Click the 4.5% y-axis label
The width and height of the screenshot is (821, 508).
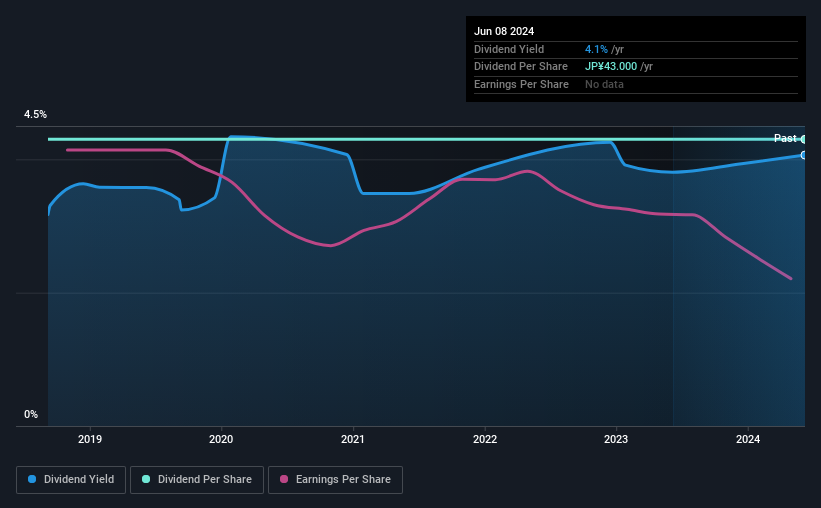(x=35, y=115)
